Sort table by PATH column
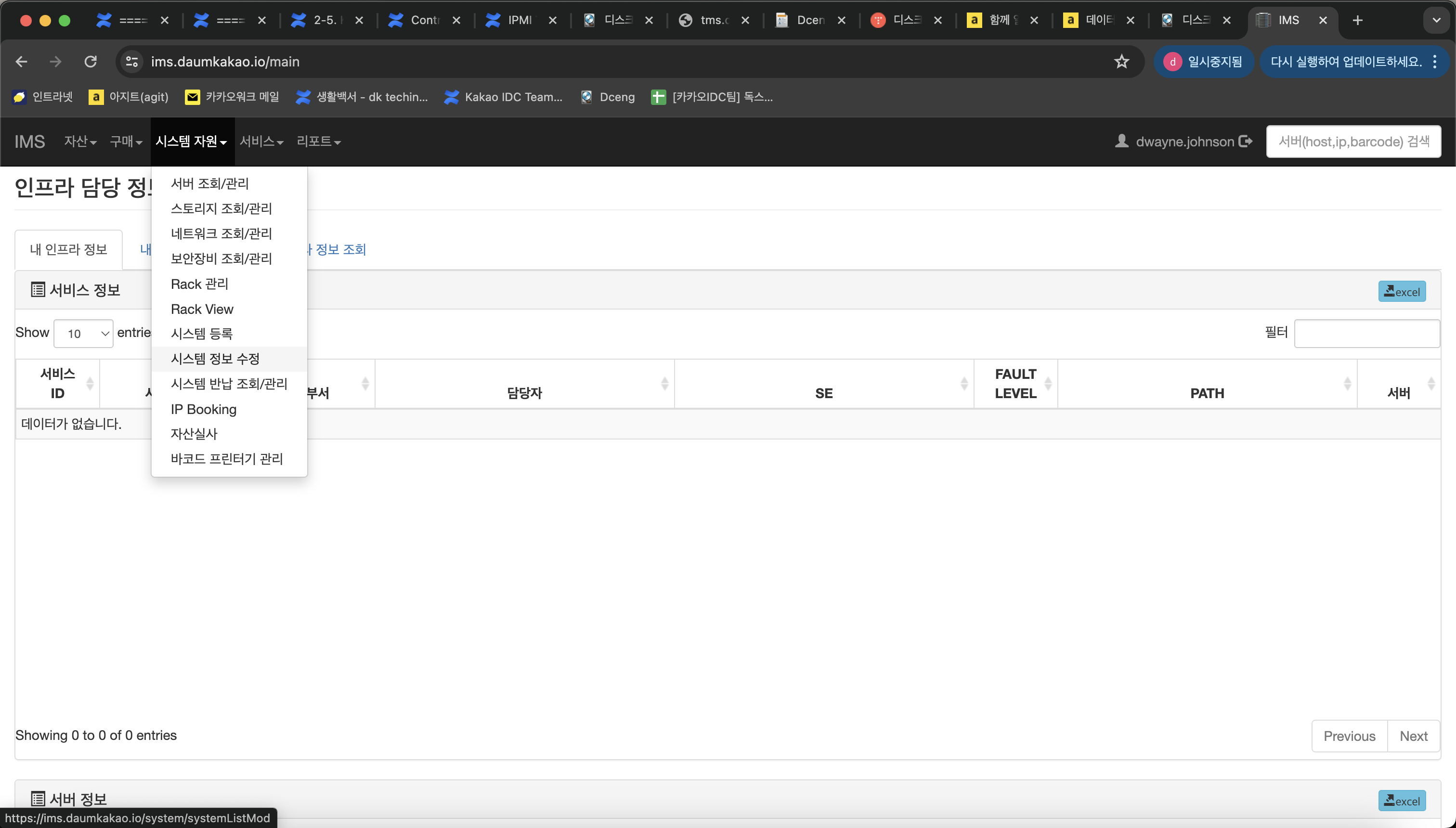Image resolution: width=1456 pixels, height=828 pixels. tap(1207, 383)
